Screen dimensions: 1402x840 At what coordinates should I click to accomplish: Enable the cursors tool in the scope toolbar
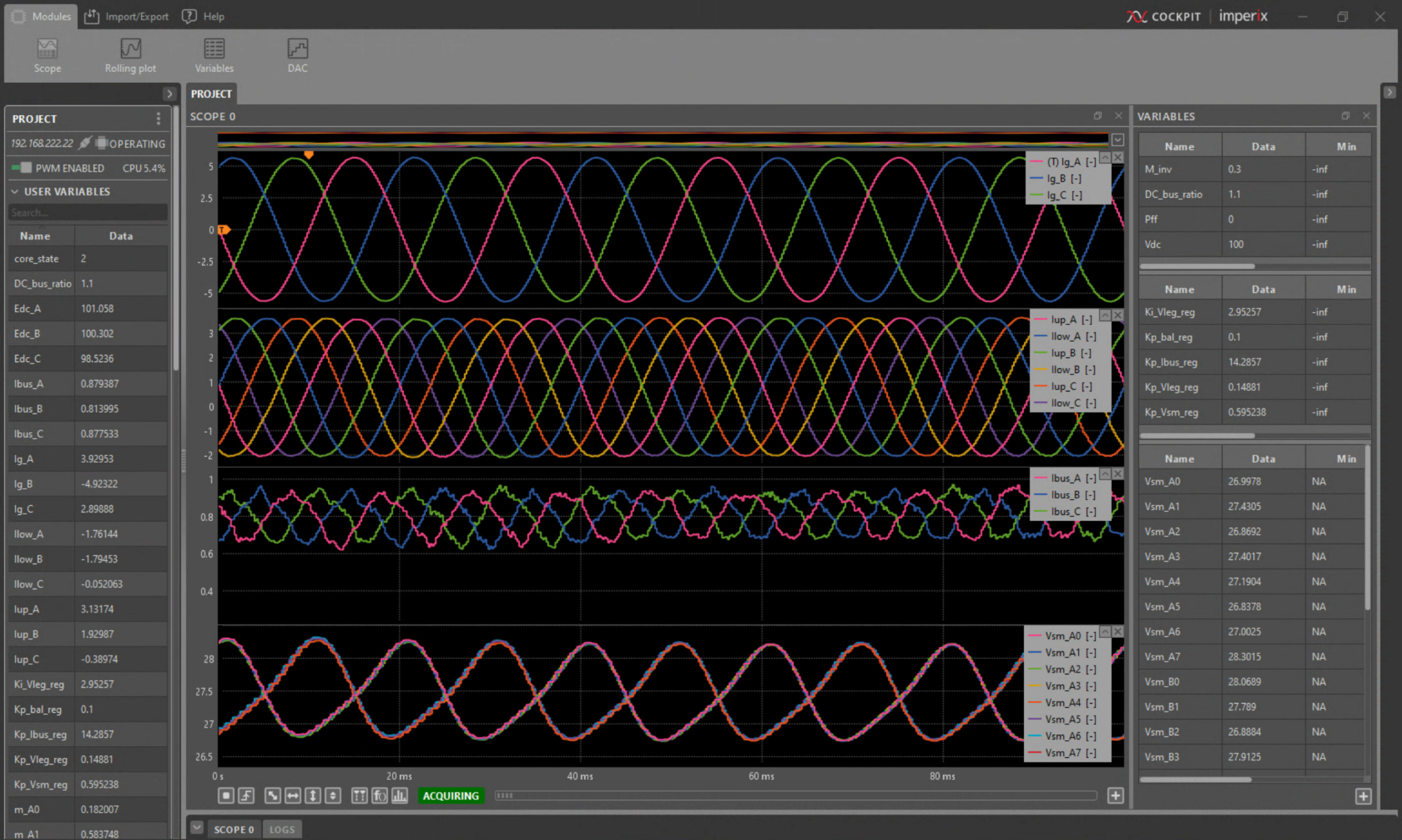tap(359, 796)
